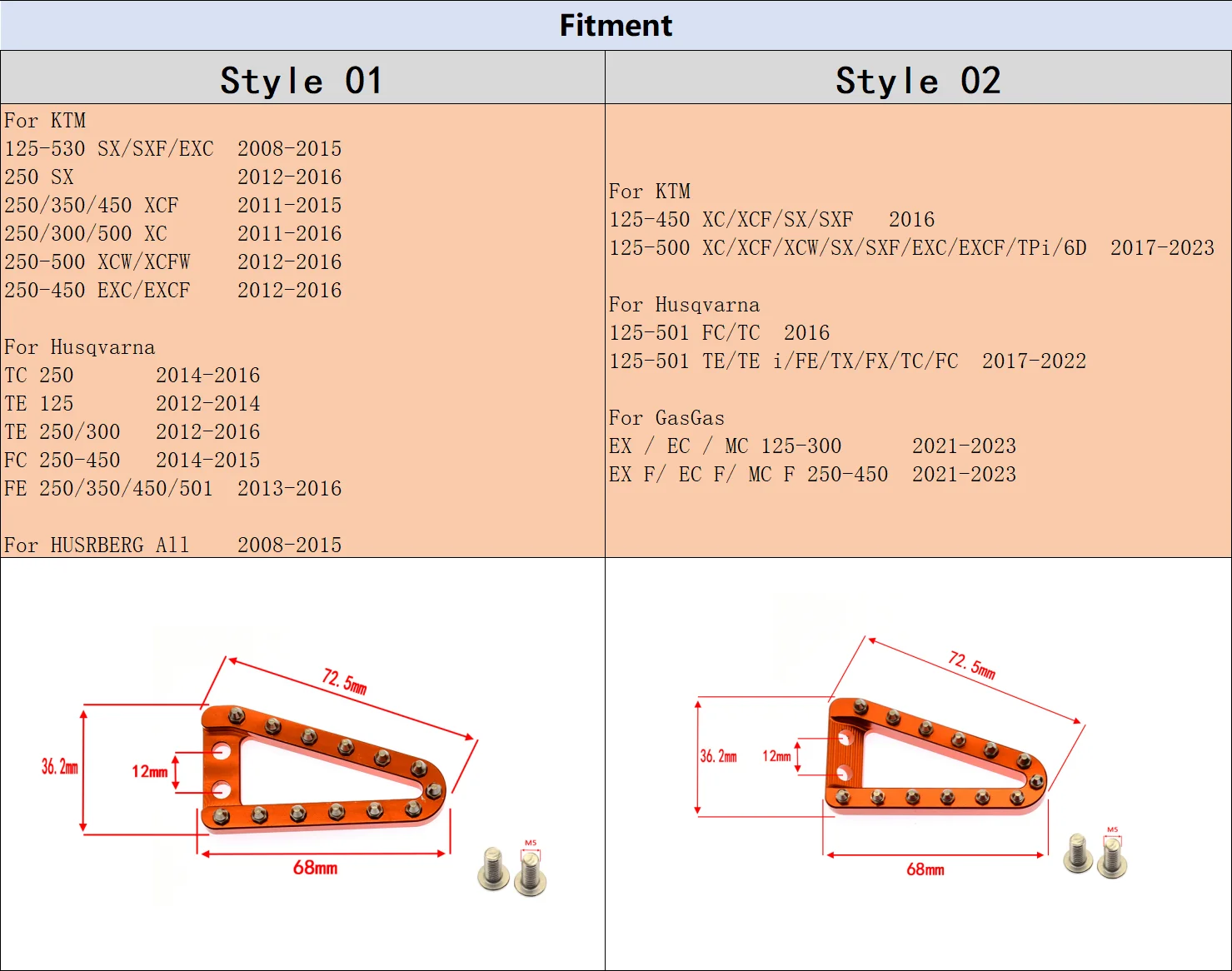Click '125-450 XC/XCF/SX/SXF 2016' row

coord(772,220)
